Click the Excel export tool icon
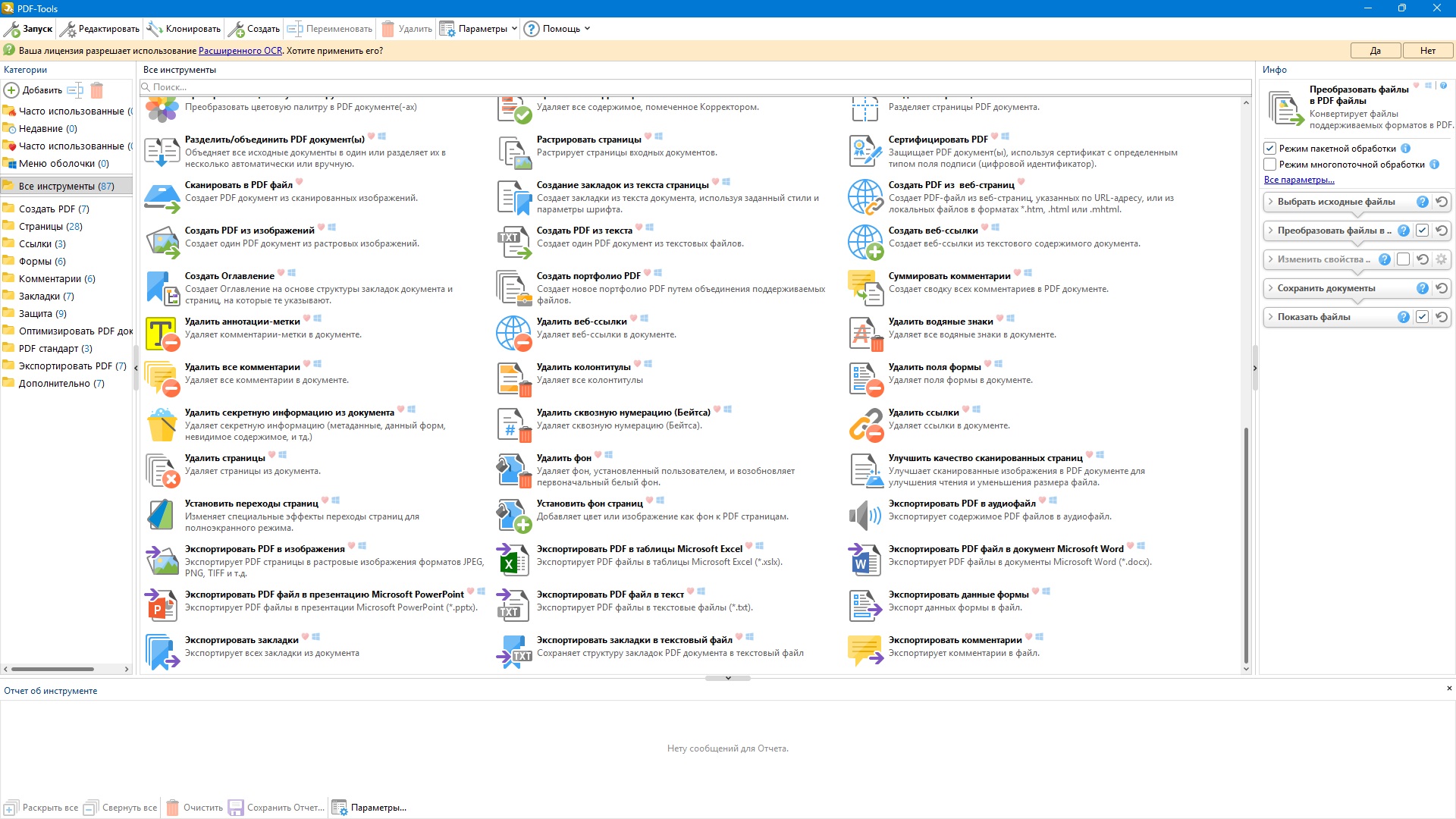 point(513,560)
